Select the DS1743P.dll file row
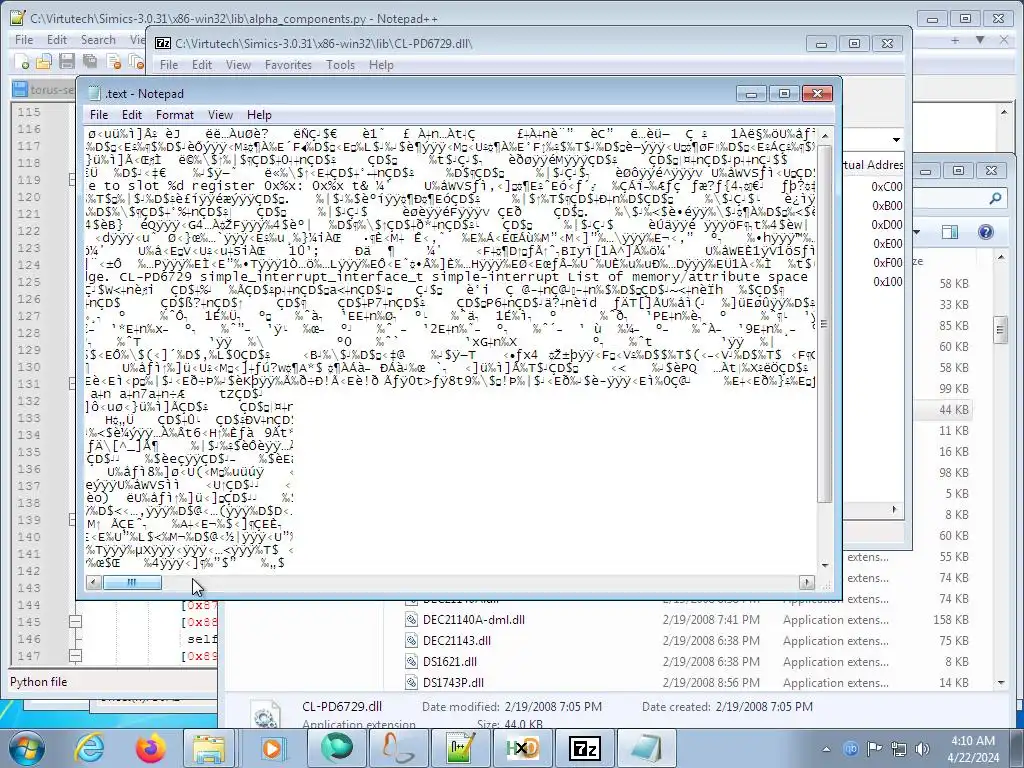The height and width of the screenshot is (768, 1024). point(687,682)
